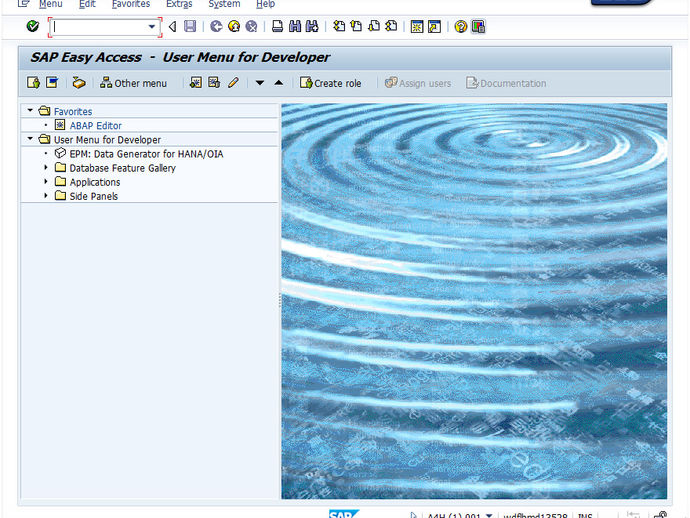This screenshot has height=518, width=690.
Task: Click the Cancel icon in standard toolbar
Action: click(x=251, y=26)
